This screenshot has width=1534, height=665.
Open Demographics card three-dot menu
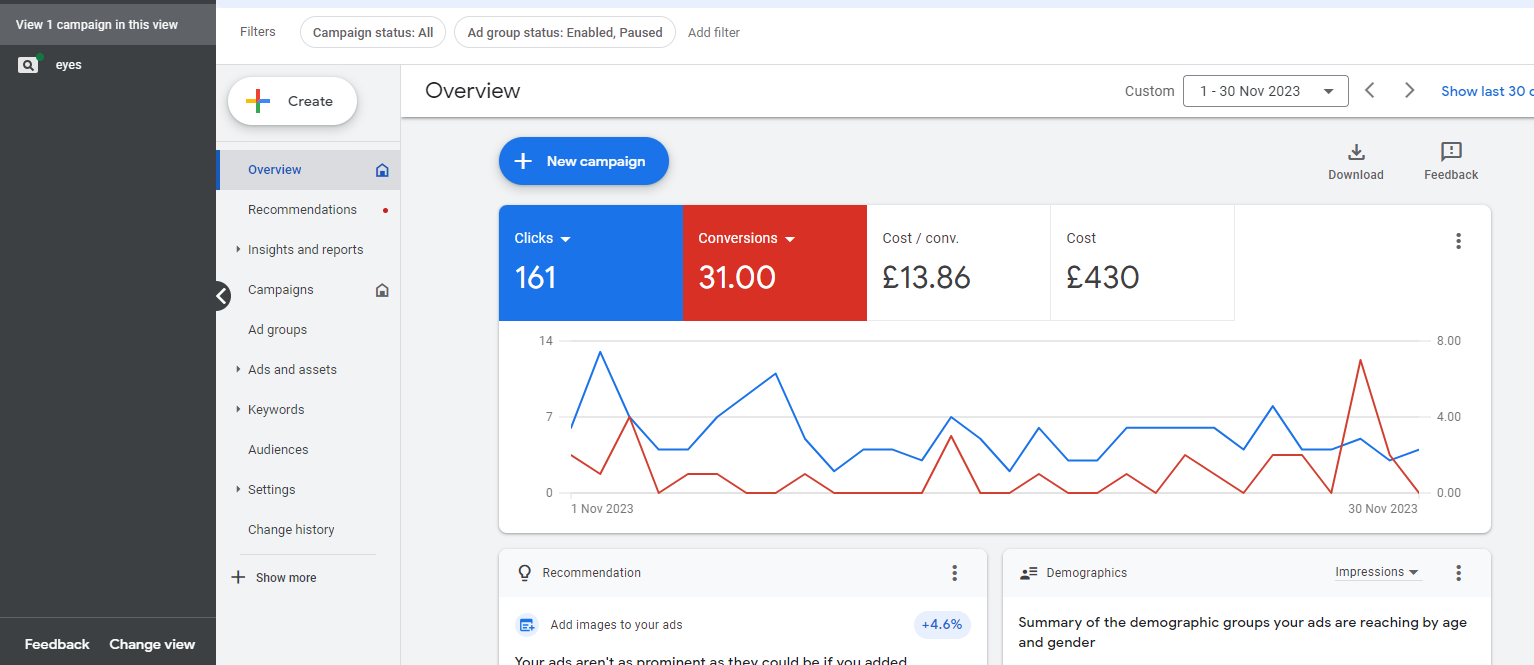point(1458,573)
